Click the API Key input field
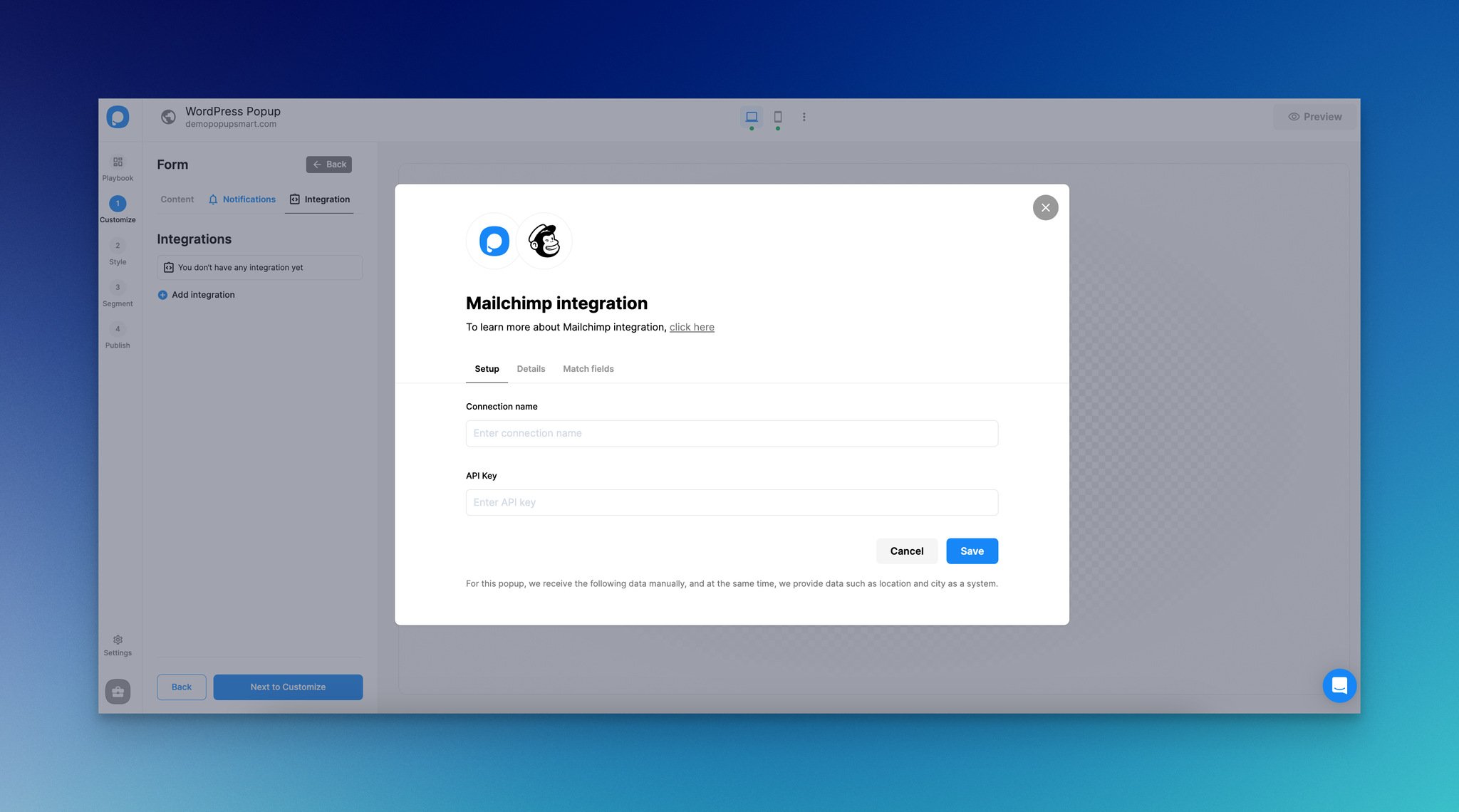 pyautogui.click(x=732, y=502)
